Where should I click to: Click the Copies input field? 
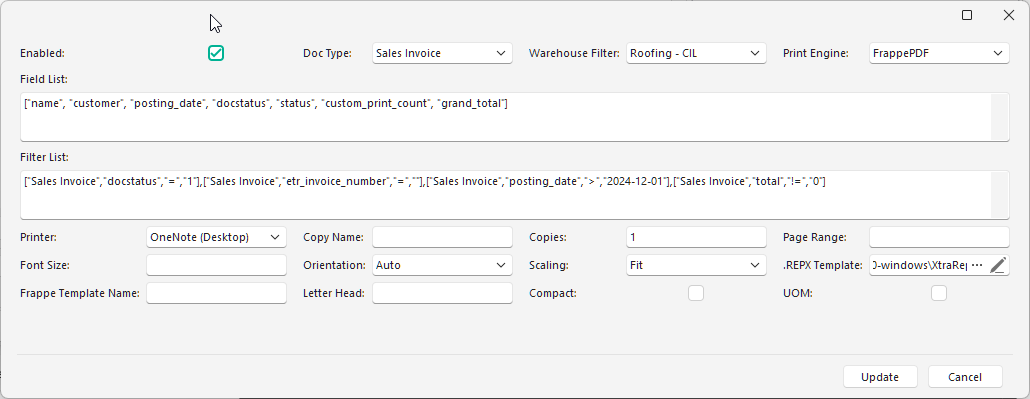(696, 237)
